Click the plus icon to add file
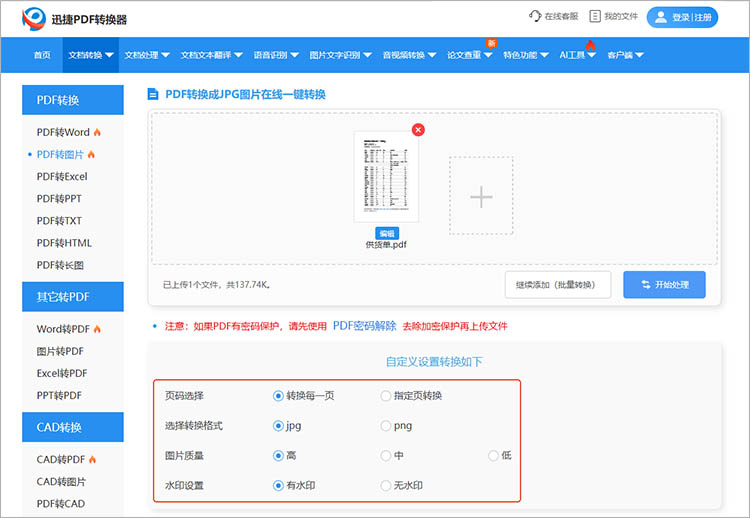The width and height of the screenshot is (750, 518). tap(481, 197)
